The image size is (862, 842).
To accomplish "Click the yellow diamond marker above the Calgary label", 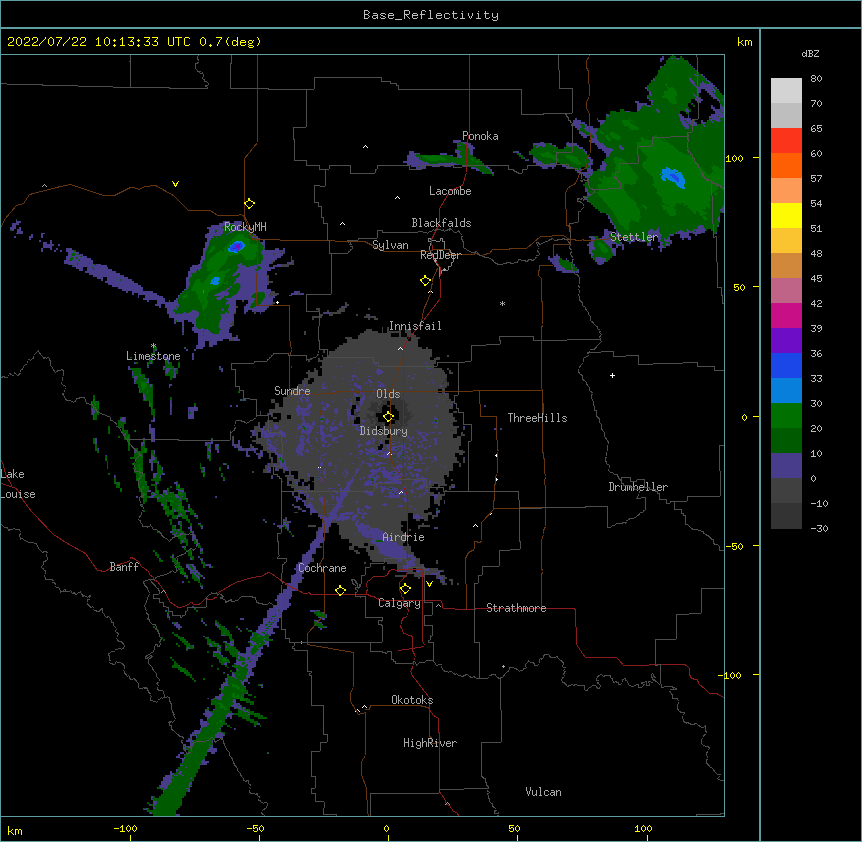I will [x=405, y=589].
